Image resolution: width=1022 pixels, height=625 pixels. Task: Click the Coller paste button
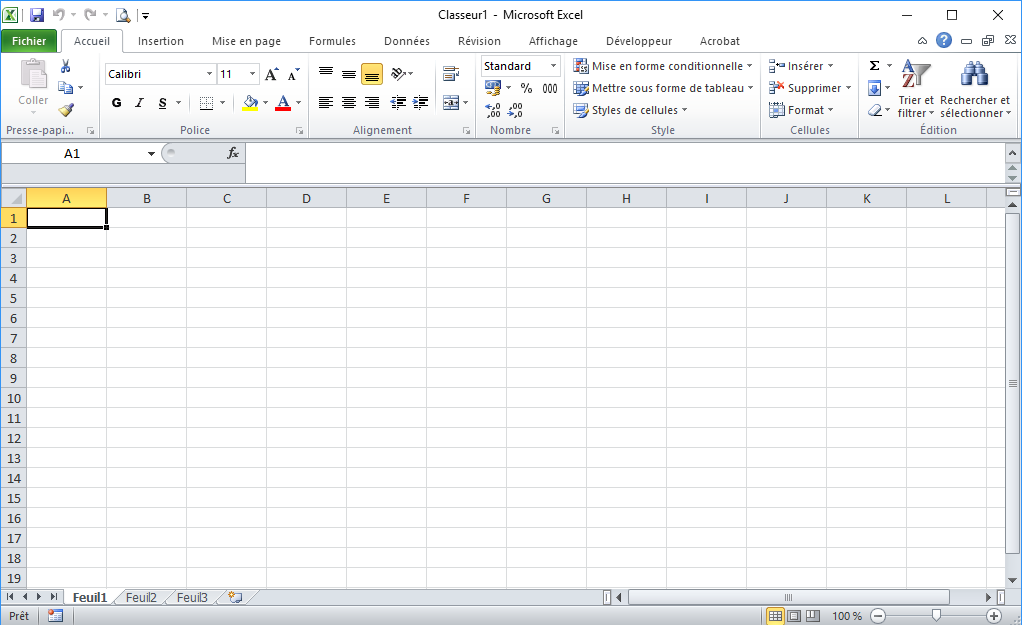click(33, 83)
